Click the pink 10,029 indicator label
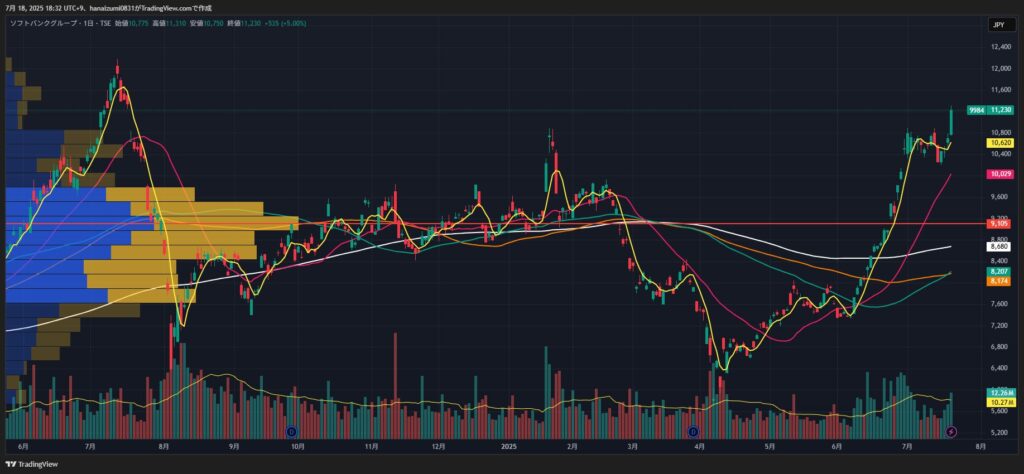 pos(1000,174)
